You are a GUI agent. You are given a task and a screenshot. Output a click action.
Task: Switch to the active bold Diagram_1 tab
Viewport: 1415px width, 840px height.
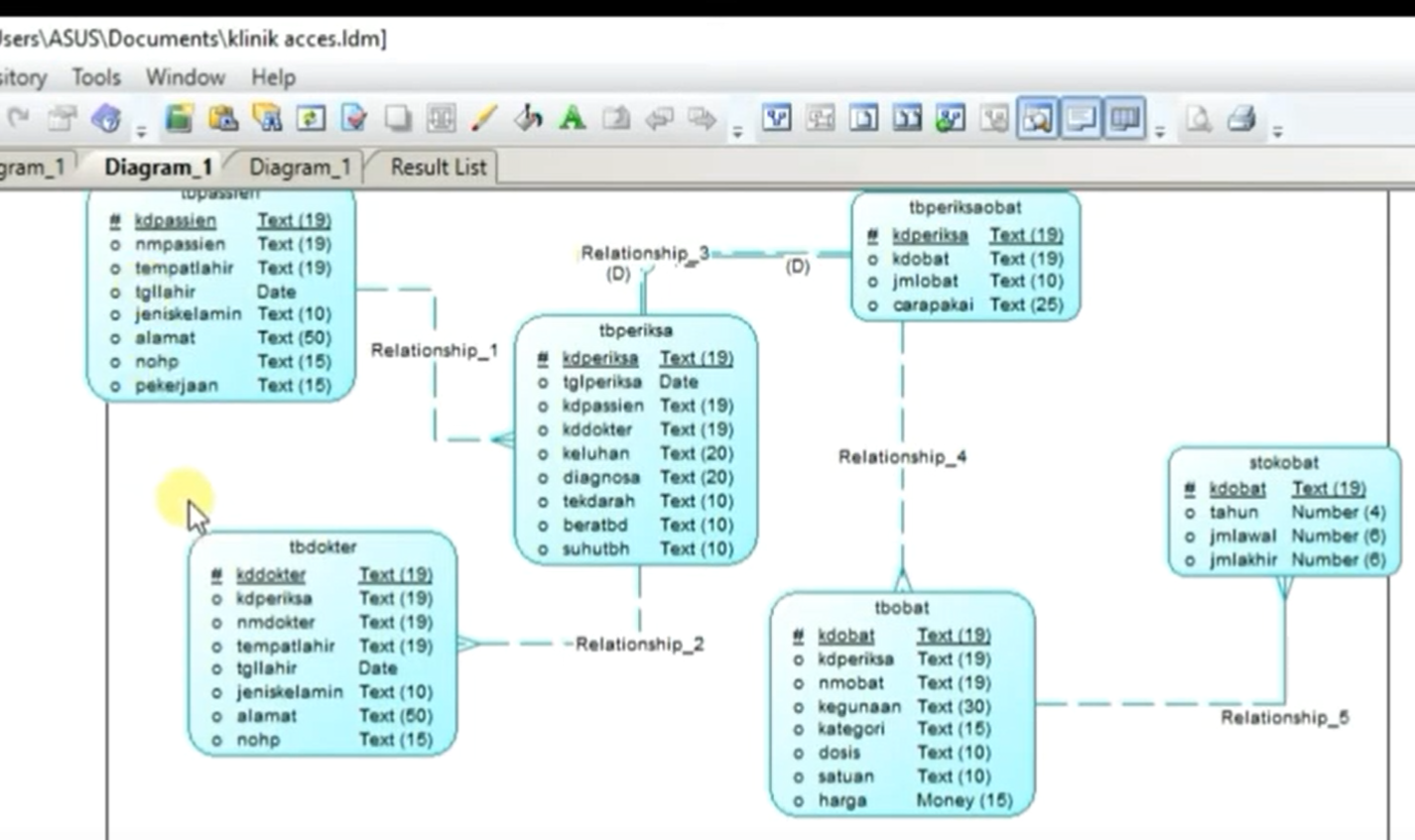point(158,167)
